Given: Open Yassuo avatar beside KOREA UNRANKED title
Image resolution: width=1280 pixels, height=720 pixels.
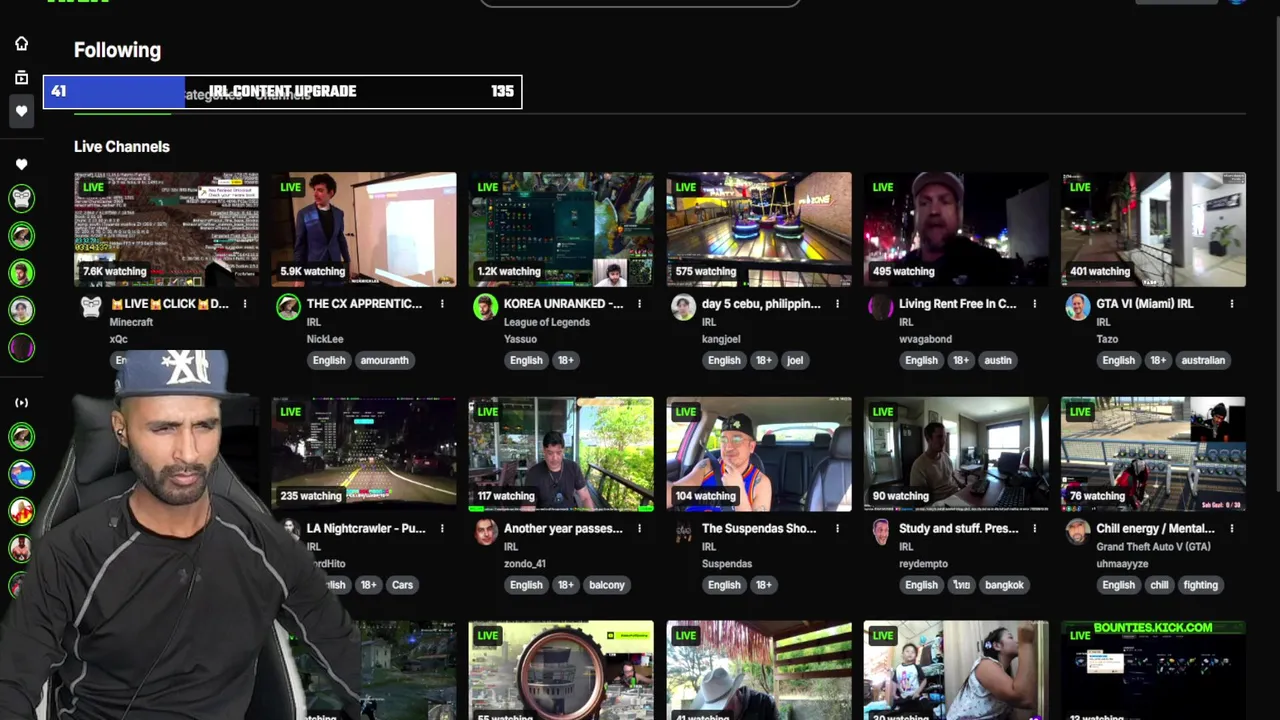Looking at the screenshot, I should [485, 307].
